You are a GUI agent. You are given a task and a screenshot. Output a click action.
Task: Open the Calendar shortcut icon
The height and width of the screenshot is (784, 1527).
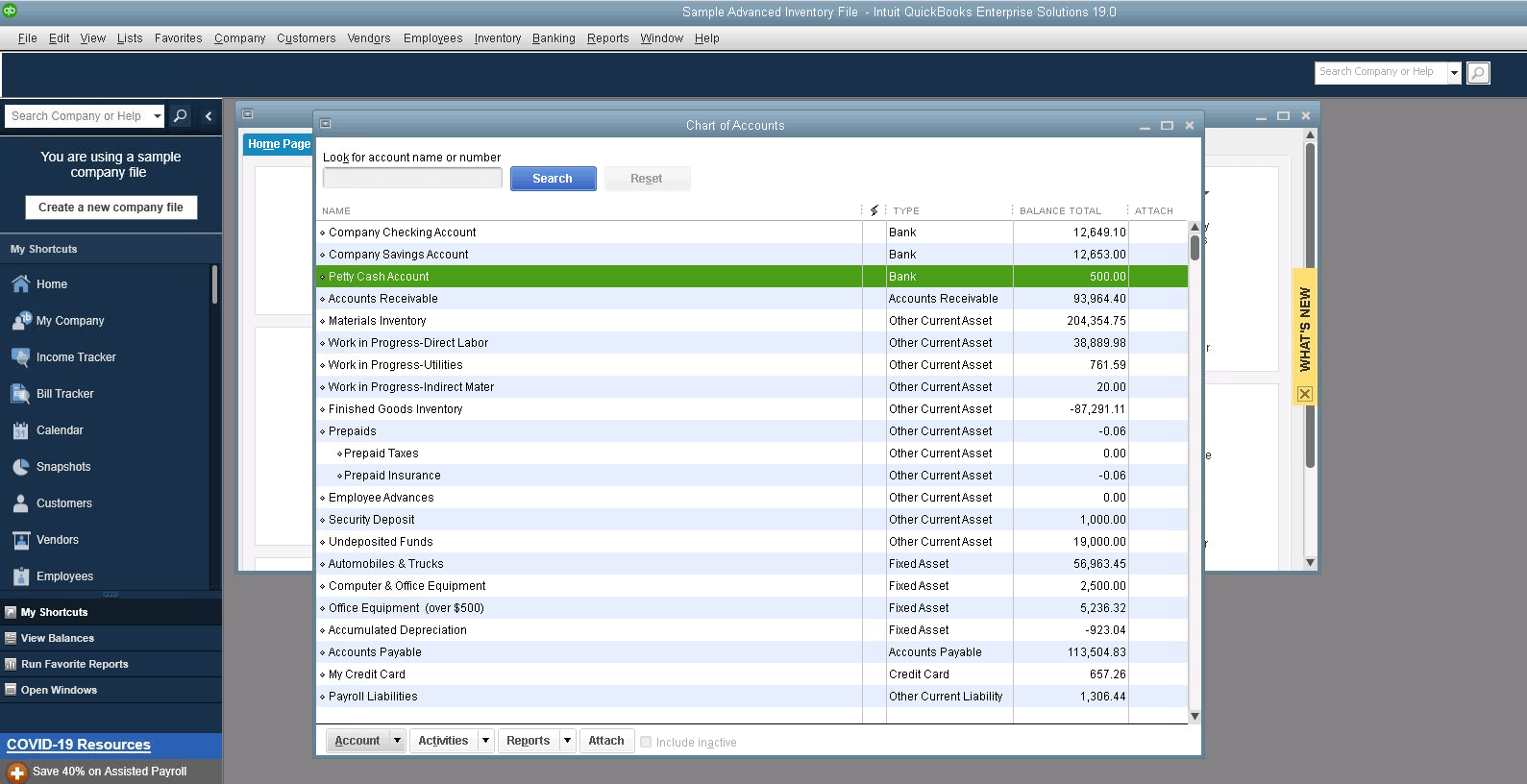point(21,430)
